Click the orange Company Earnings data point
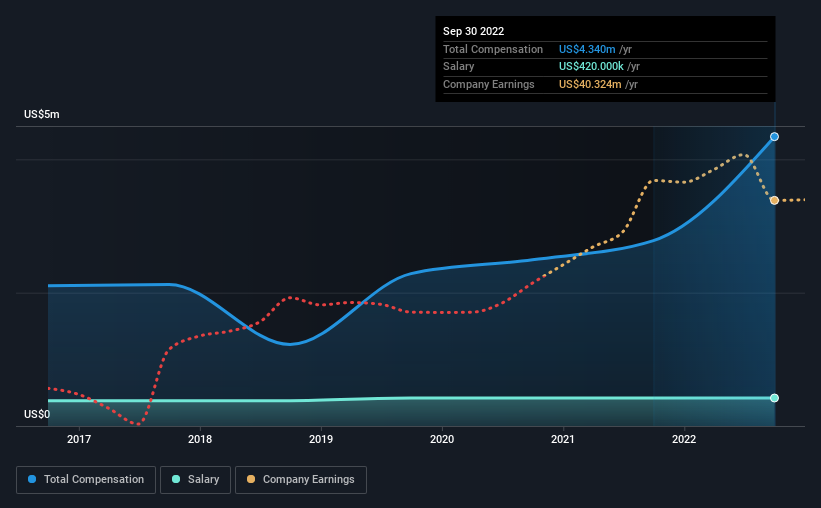Viewport: 821px width, 508px height. (774, 201)
